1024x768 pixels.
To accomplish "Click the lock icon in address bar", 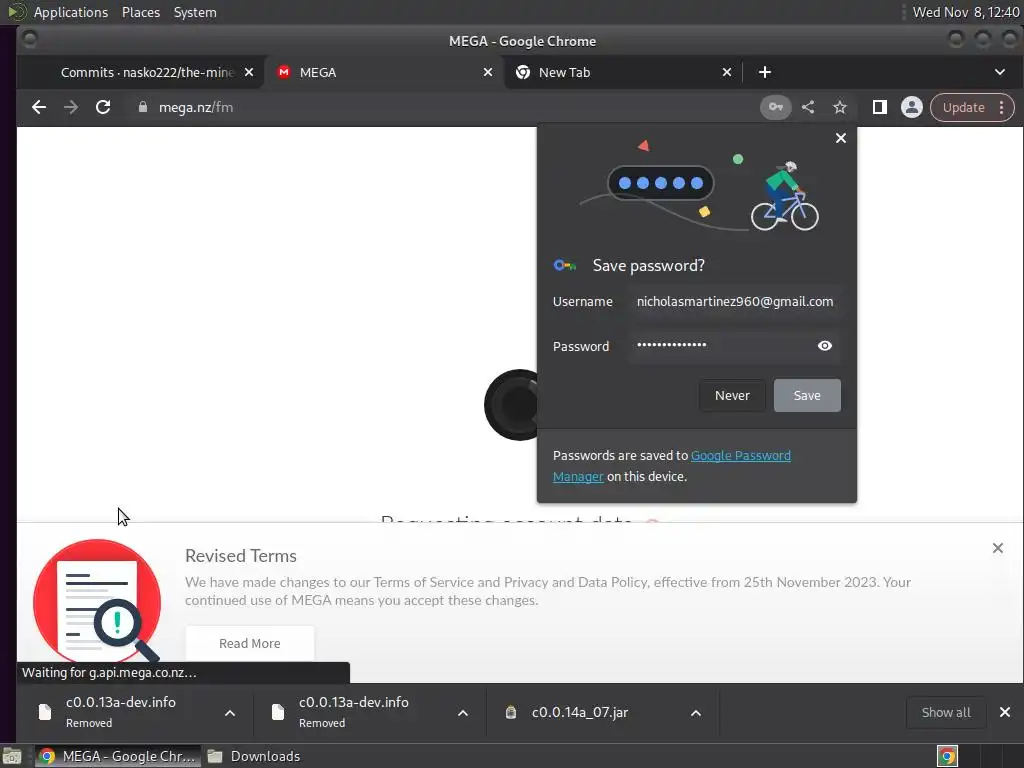I will pyautogui.click(x=142, y=107).
